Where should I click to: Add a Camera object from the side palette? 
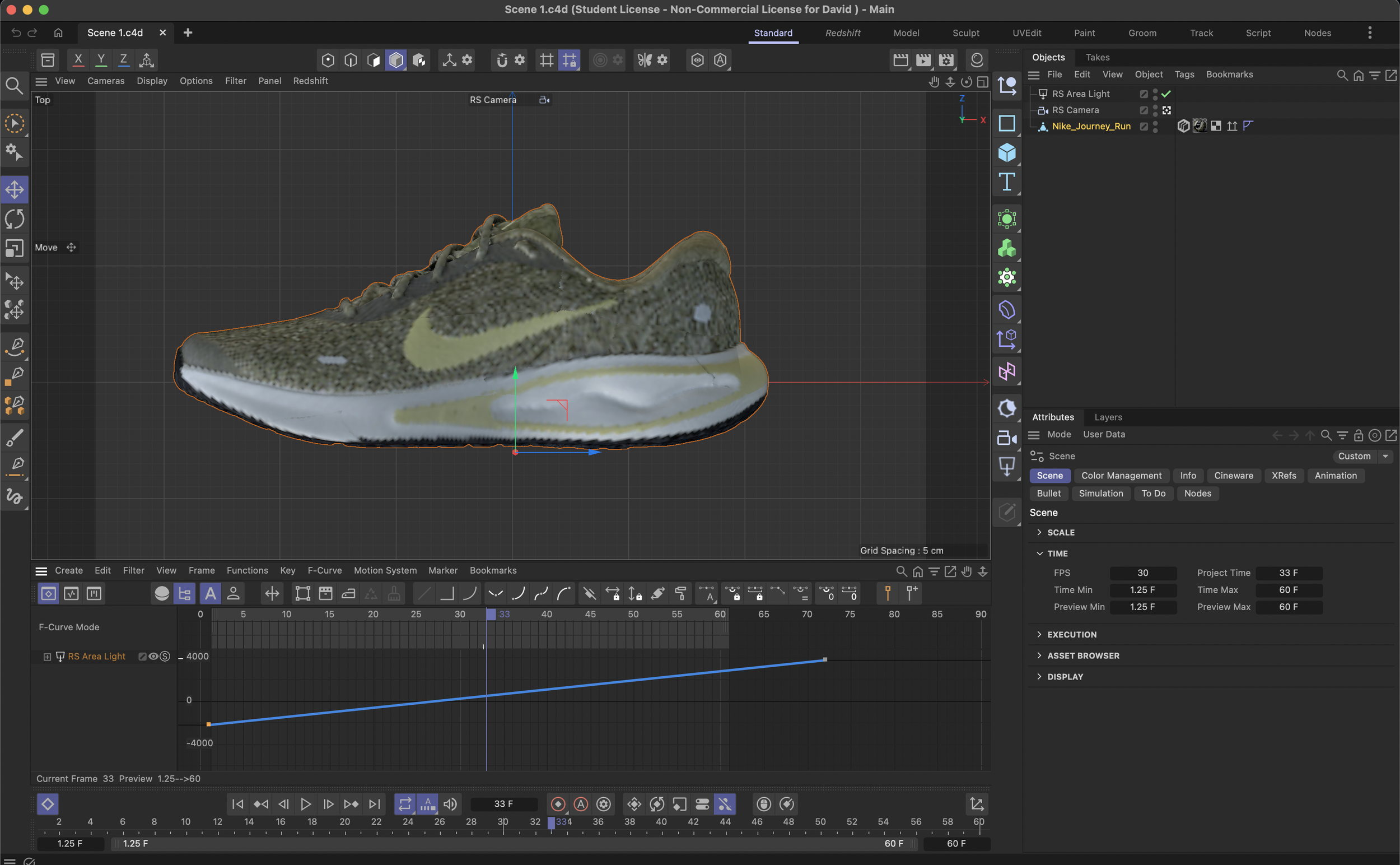[1006, 438]
